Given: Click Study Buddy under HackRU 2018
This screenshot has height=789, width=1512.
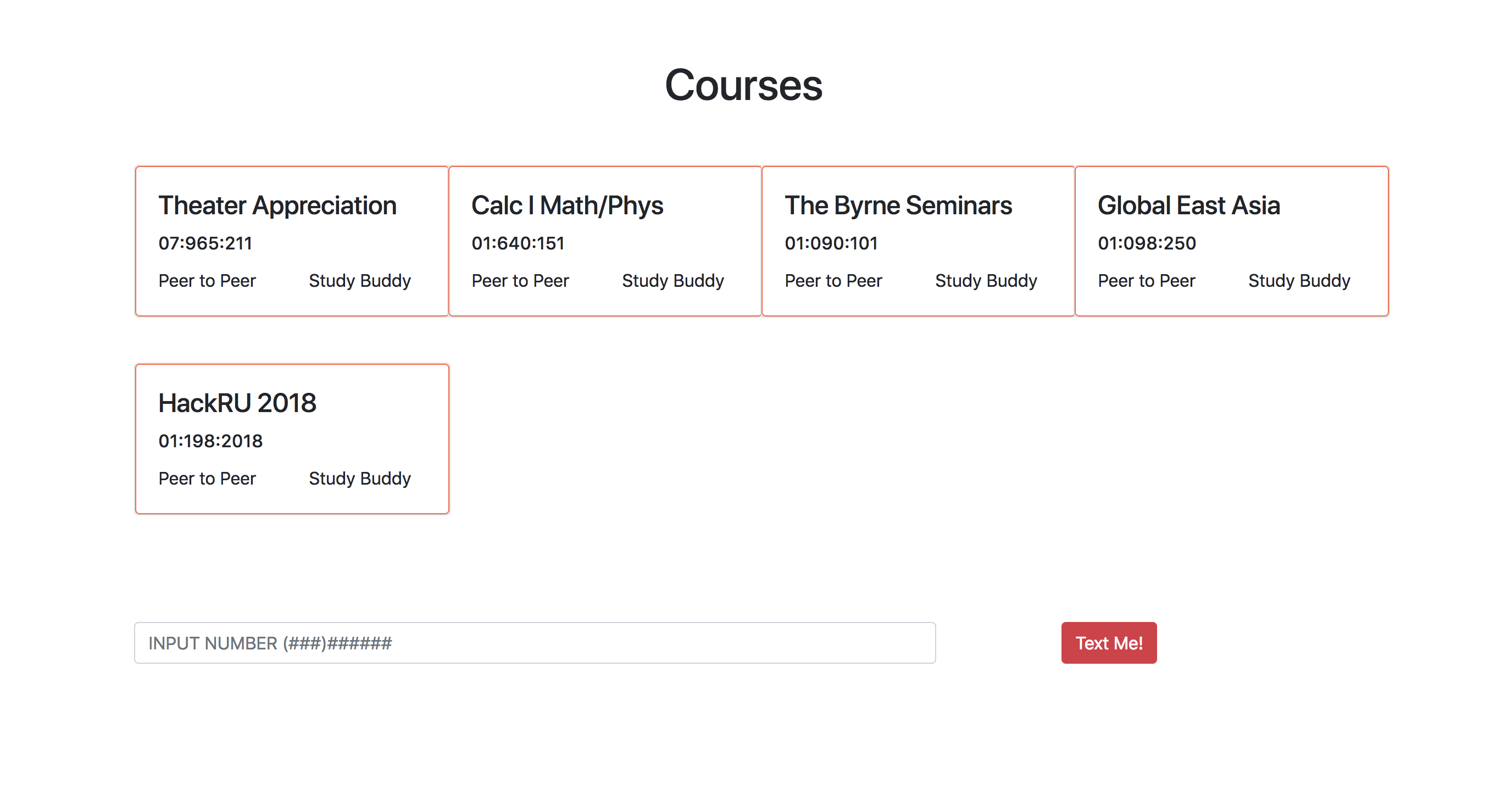Looking at the screenshot, I should pyautogui.click(x=359, y=479).
